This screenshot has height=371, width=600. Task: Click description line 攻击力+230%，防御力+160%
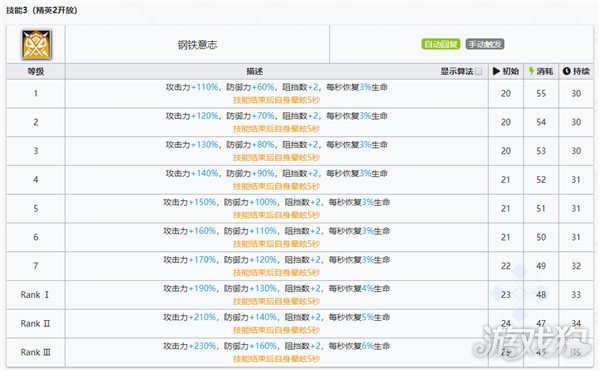(277, 346)
